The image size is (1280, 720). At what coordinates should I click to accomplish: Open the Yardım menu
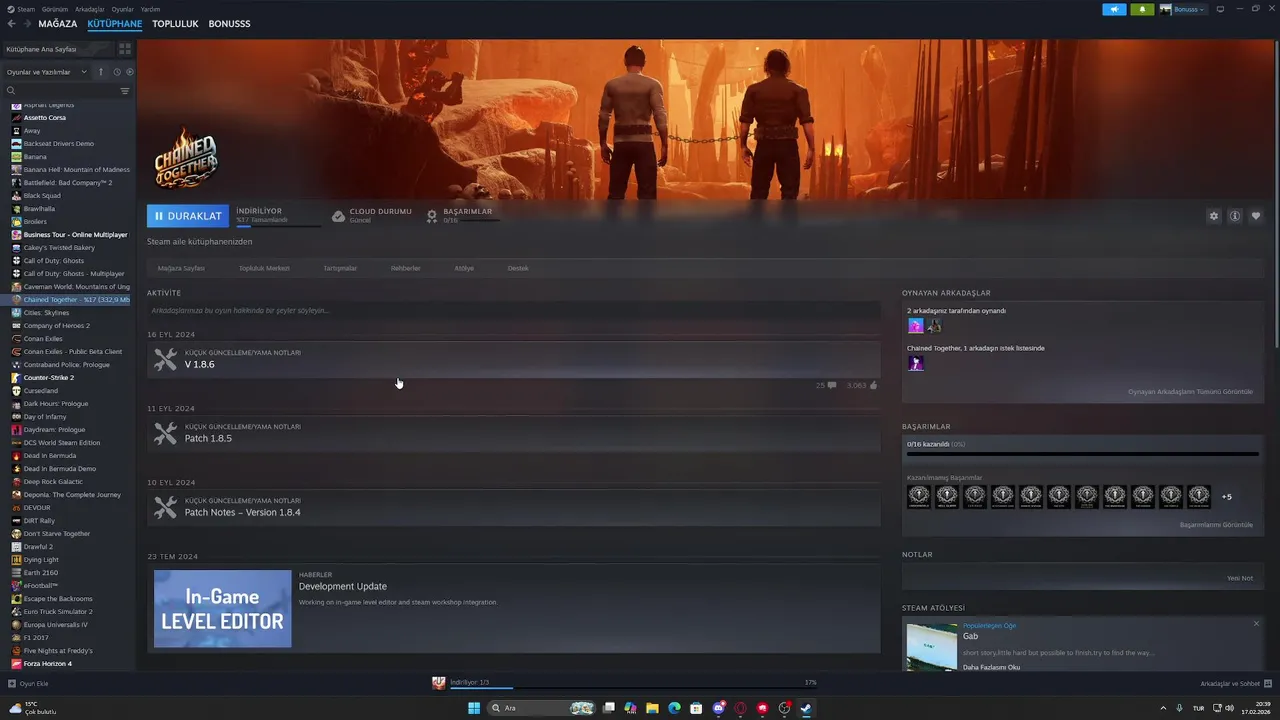(150, 9)
